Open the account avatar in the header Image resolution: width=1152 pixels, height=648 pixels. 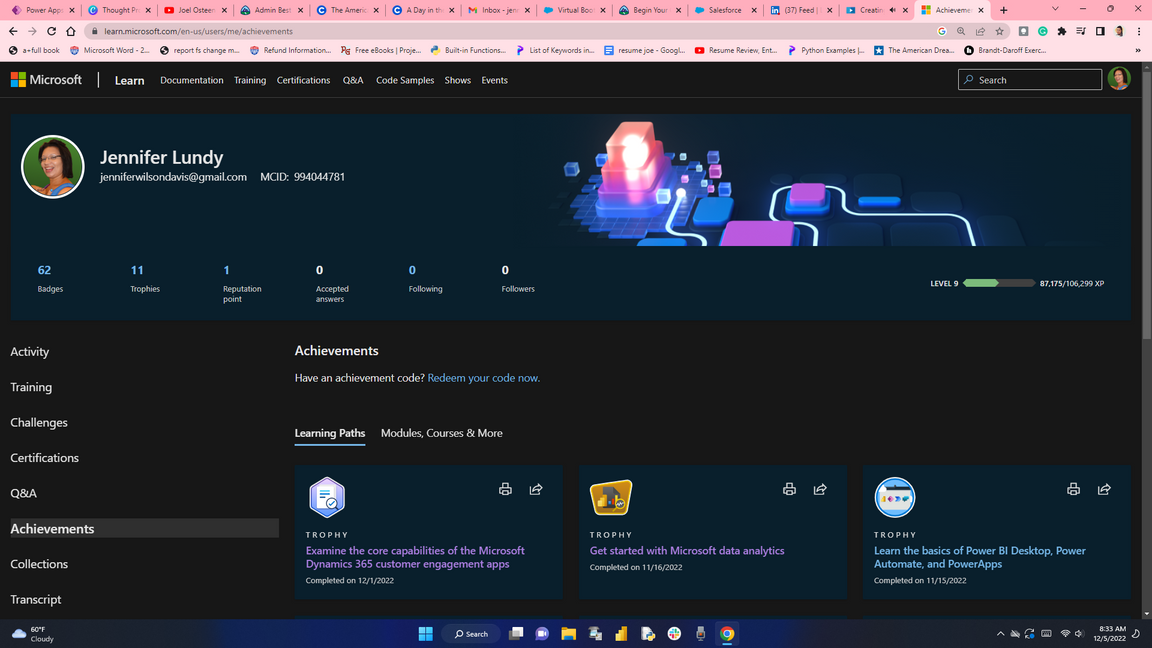coord(1119,79)
